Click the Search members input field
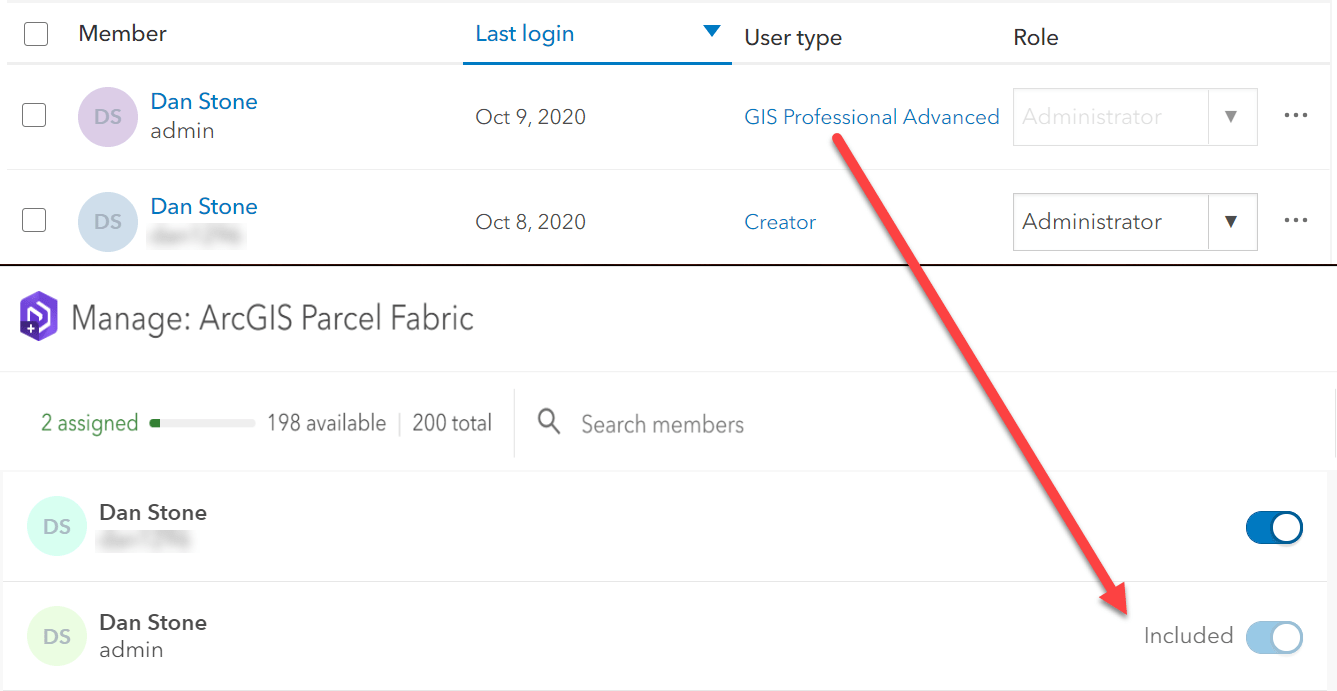Image resolution: width=1337 pixels, height=691 pixels. click(x=662, y=424)
